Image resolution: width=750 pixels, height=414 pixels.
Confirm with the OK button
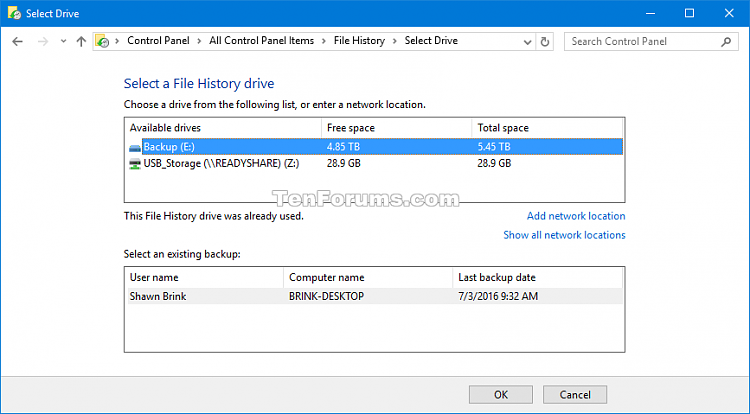tap(501, 395)
